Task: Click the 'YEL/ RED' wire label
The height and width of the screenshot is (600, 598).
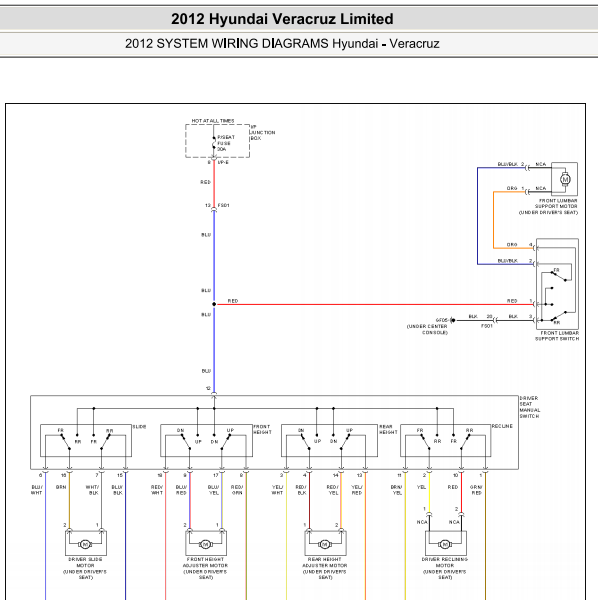Action: [357, 490]
